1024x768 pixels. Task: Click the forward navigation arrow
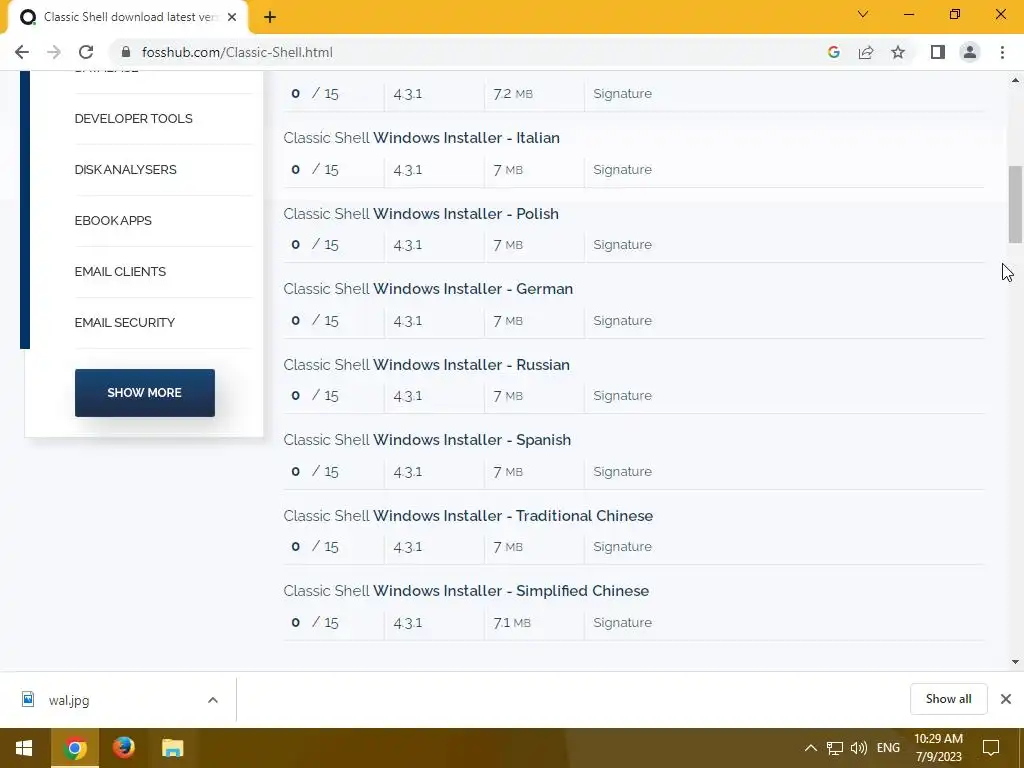point(54,52)
